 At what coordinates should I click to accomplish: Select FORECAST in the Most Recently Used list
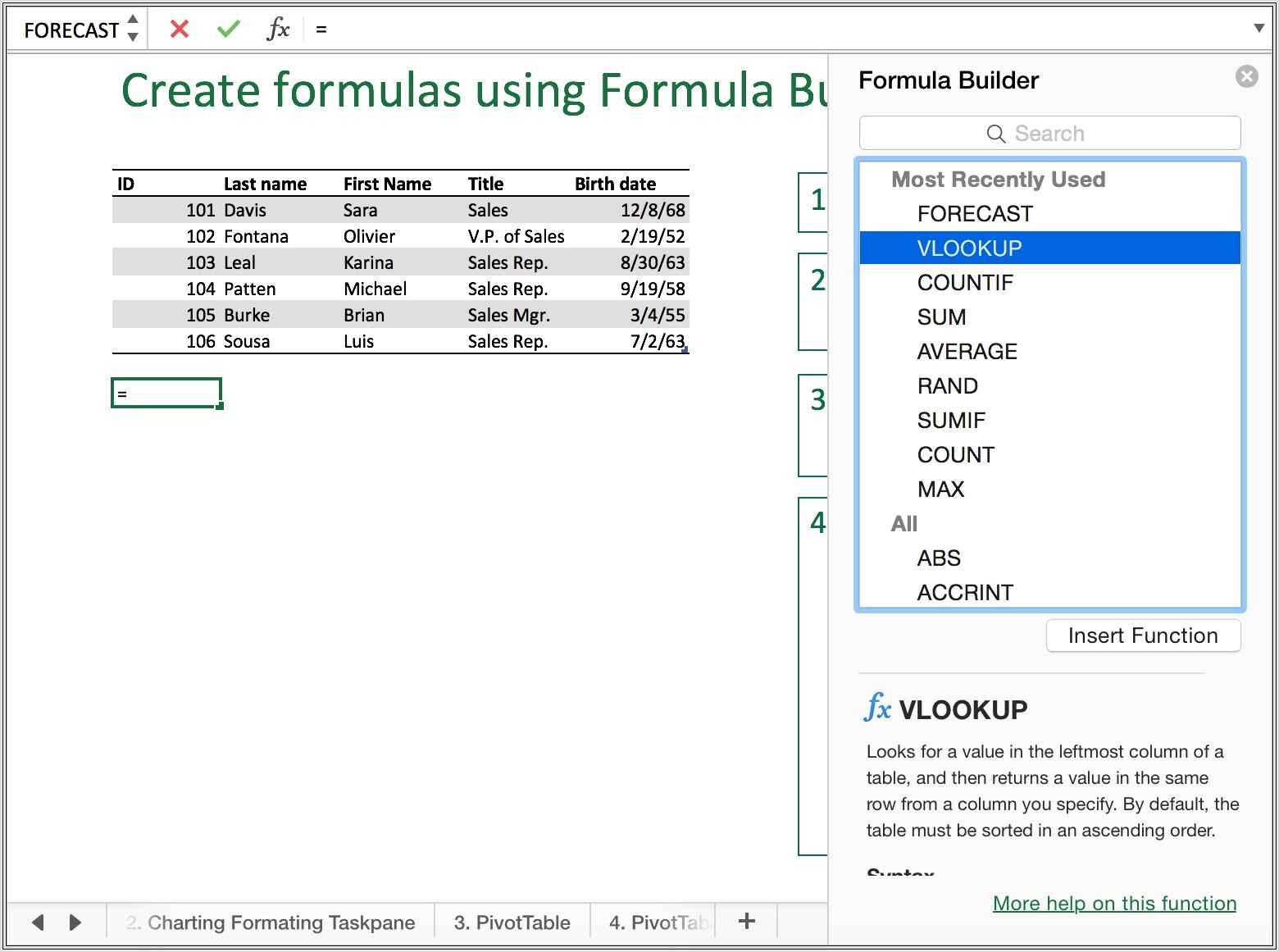click(1049, 214)
